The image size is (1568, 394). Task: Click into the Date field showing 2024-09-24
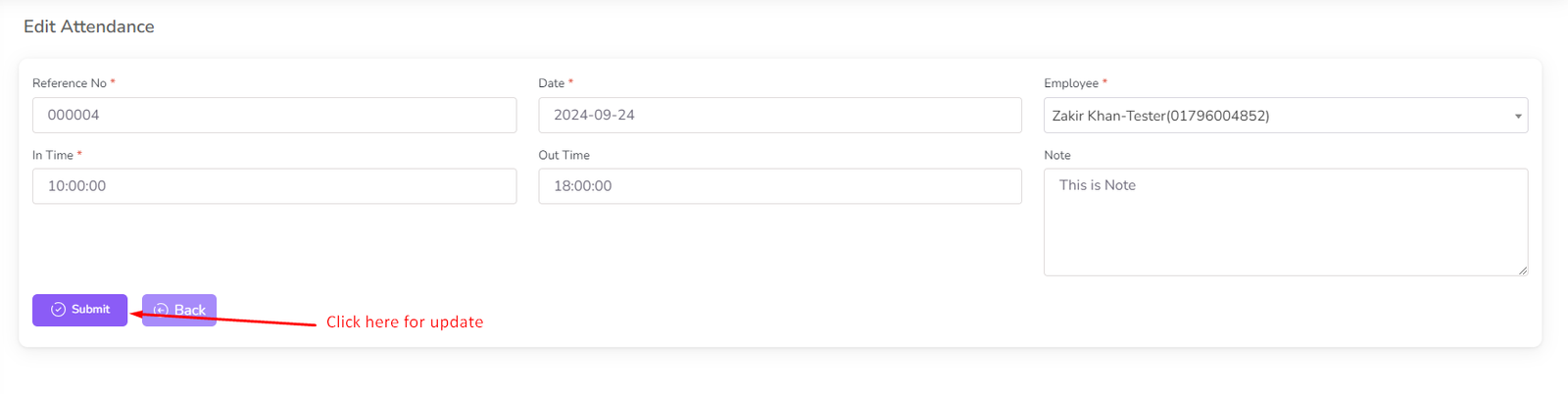tap(779, 115)
